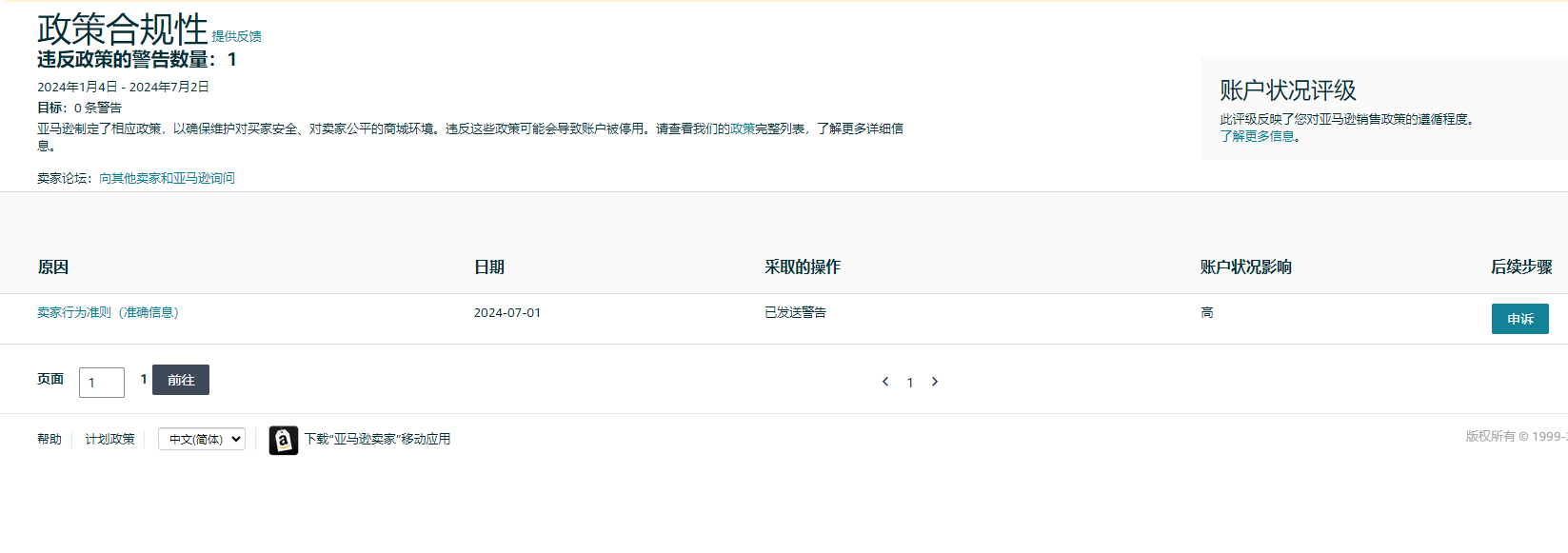
Task: Click the 日期 column header
Action: (x=489, y=267)
